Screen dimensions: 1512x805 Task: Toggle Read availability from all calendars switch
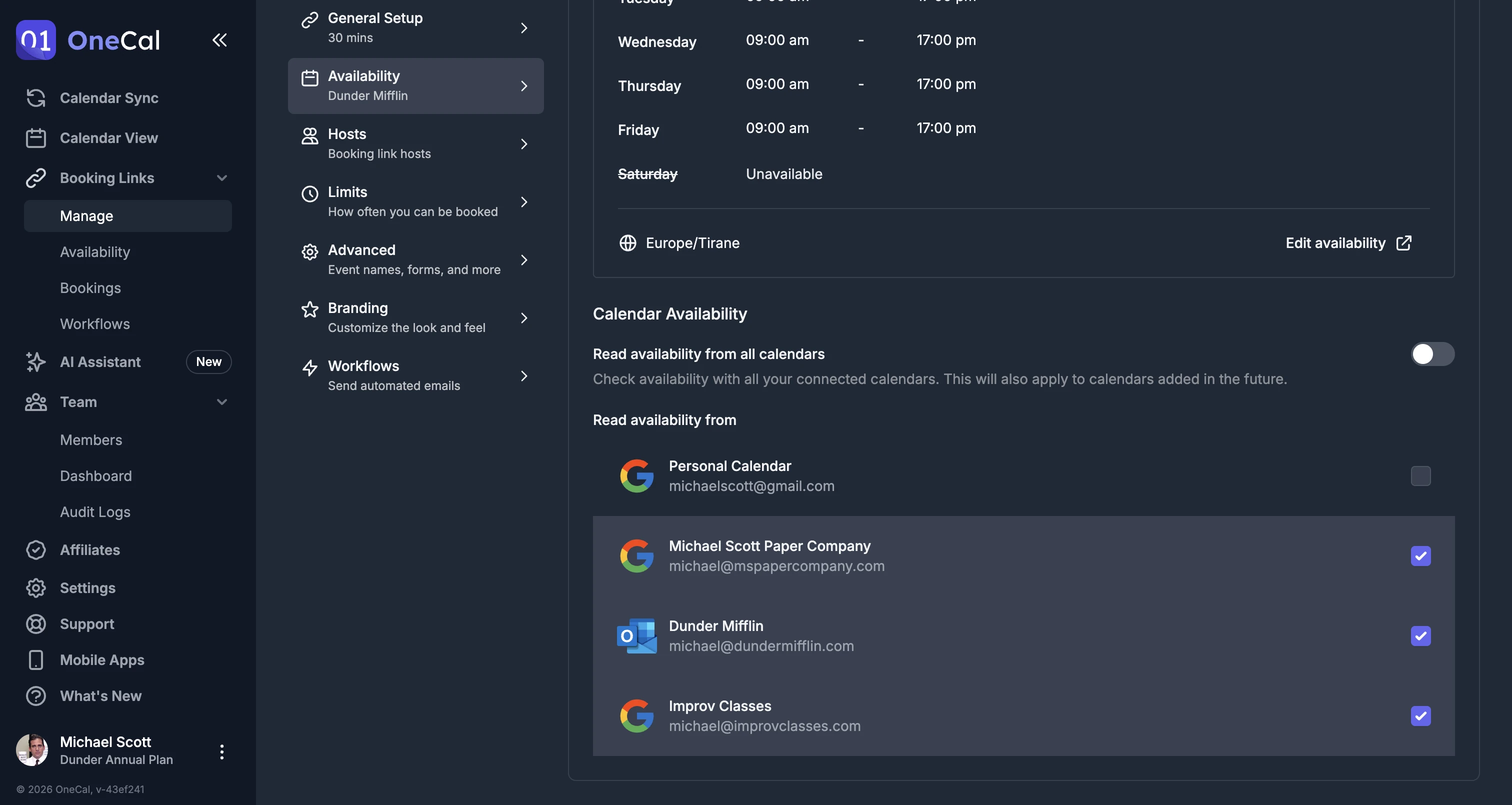click(x=1432, y=354)
